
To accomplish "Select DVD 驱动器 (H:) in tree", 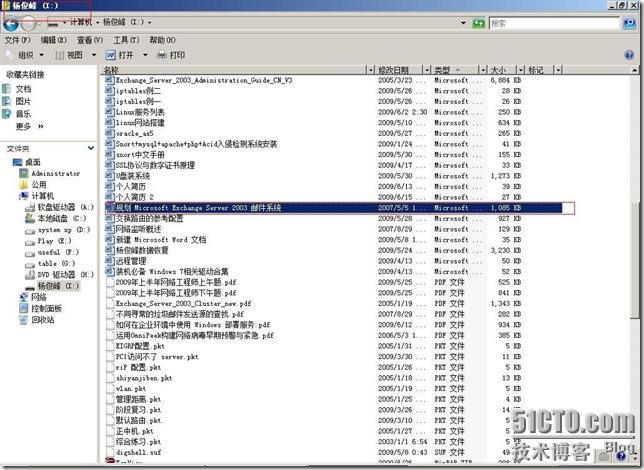I will (66, 274).
